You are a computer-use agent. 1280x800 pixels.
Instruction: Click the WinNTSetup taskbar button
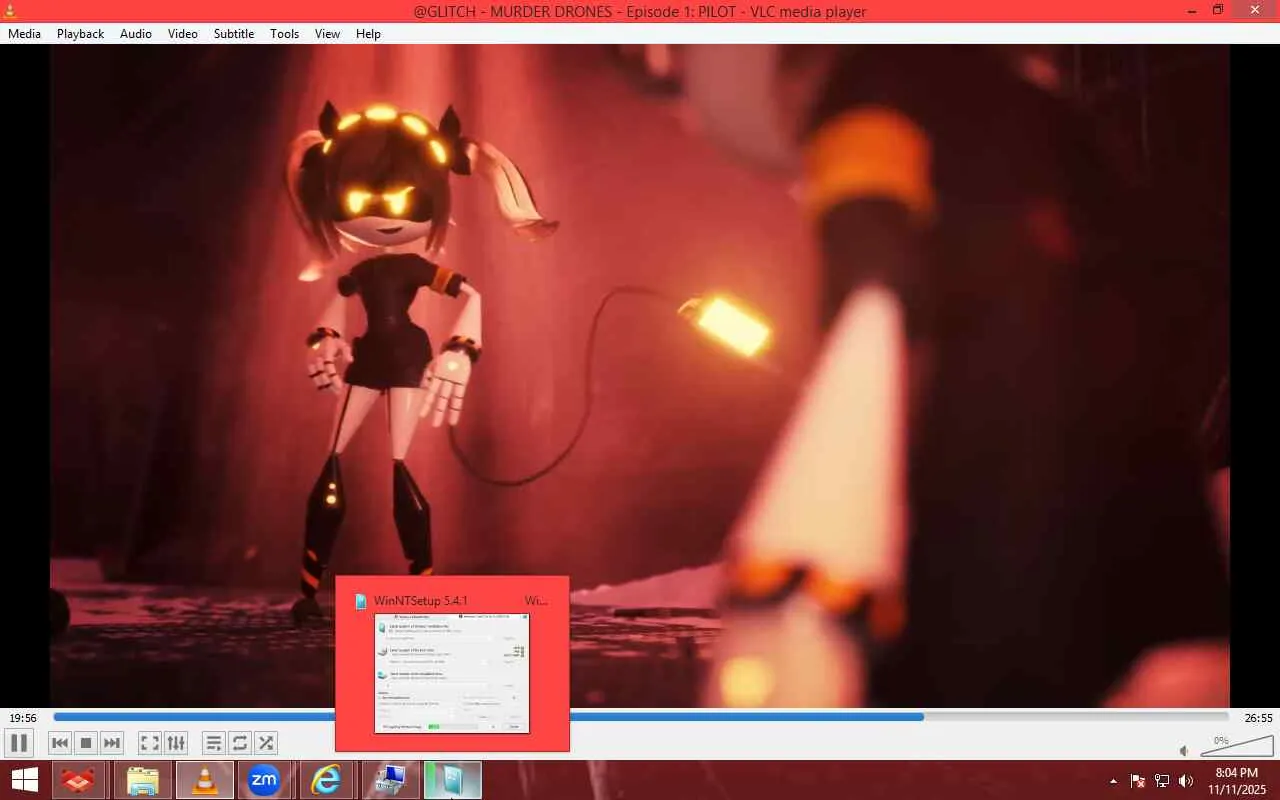[453, 780]
